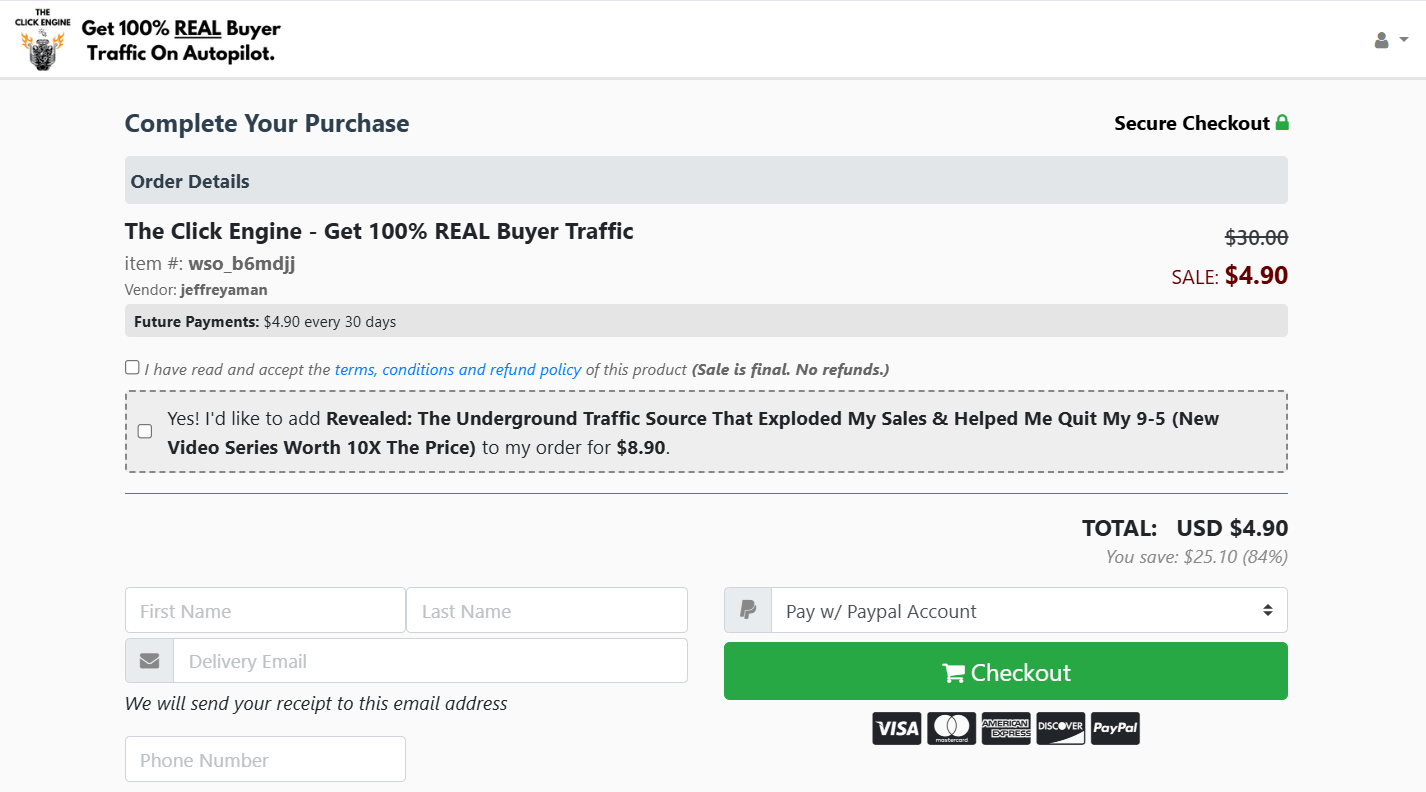Screen dimensions: 1426x792
Task: Click the Phone Number field
Action: [x=264, y=759]
